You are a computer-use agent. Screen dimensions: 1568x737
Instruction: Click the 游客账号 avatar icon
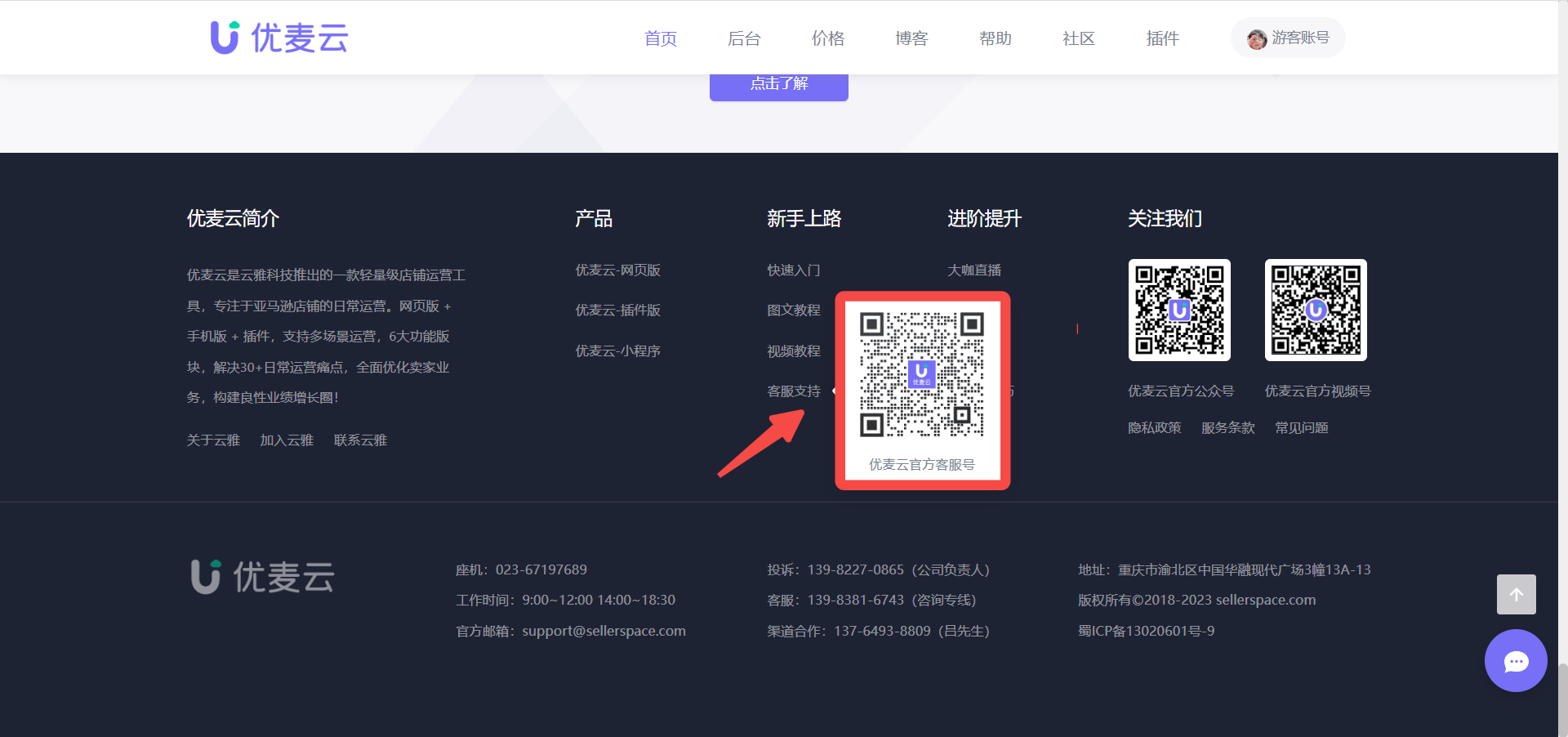tap(1256, 38)
